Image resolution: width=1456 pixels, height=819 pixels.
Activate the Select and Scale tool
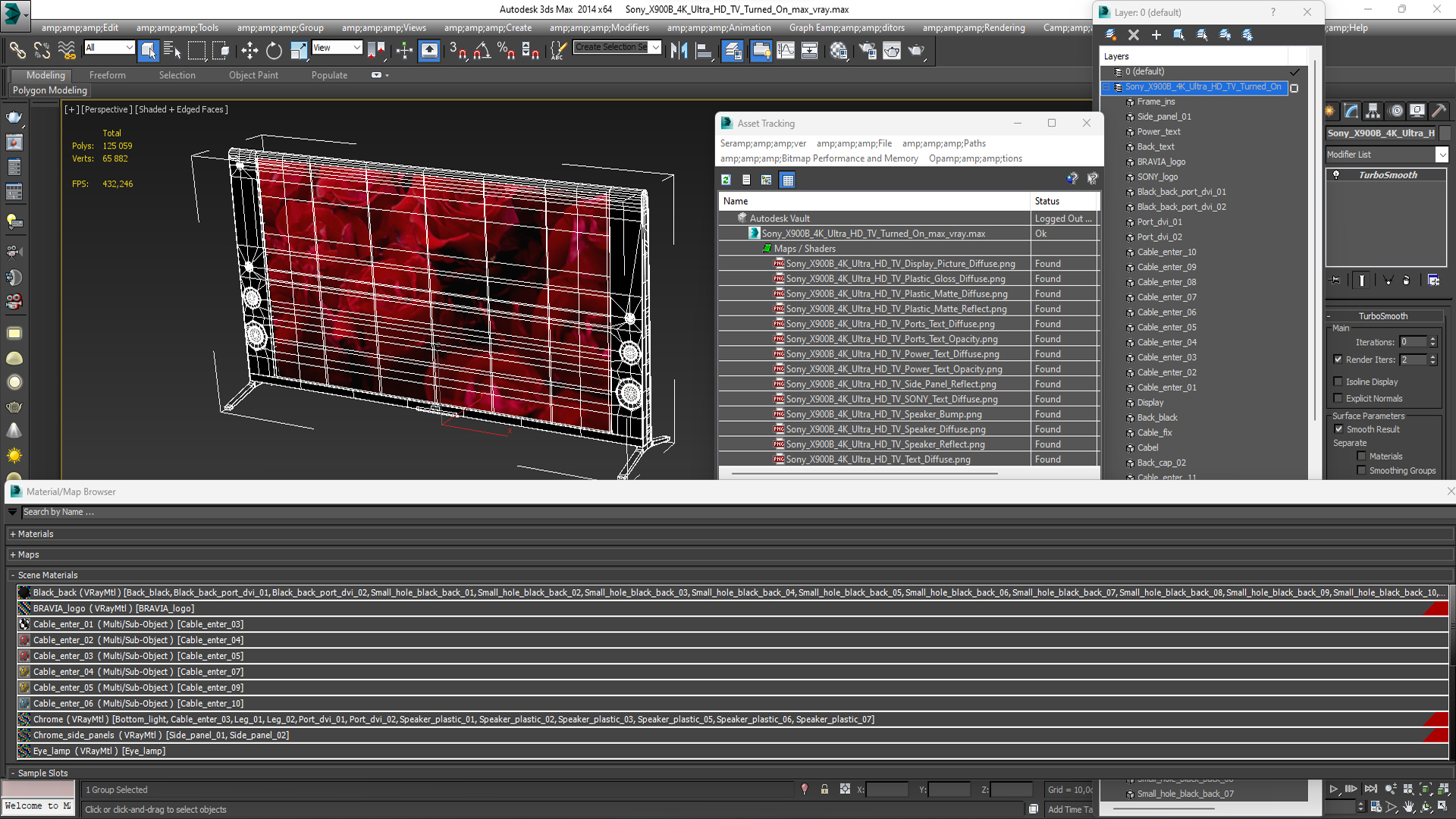coord(298,50)
